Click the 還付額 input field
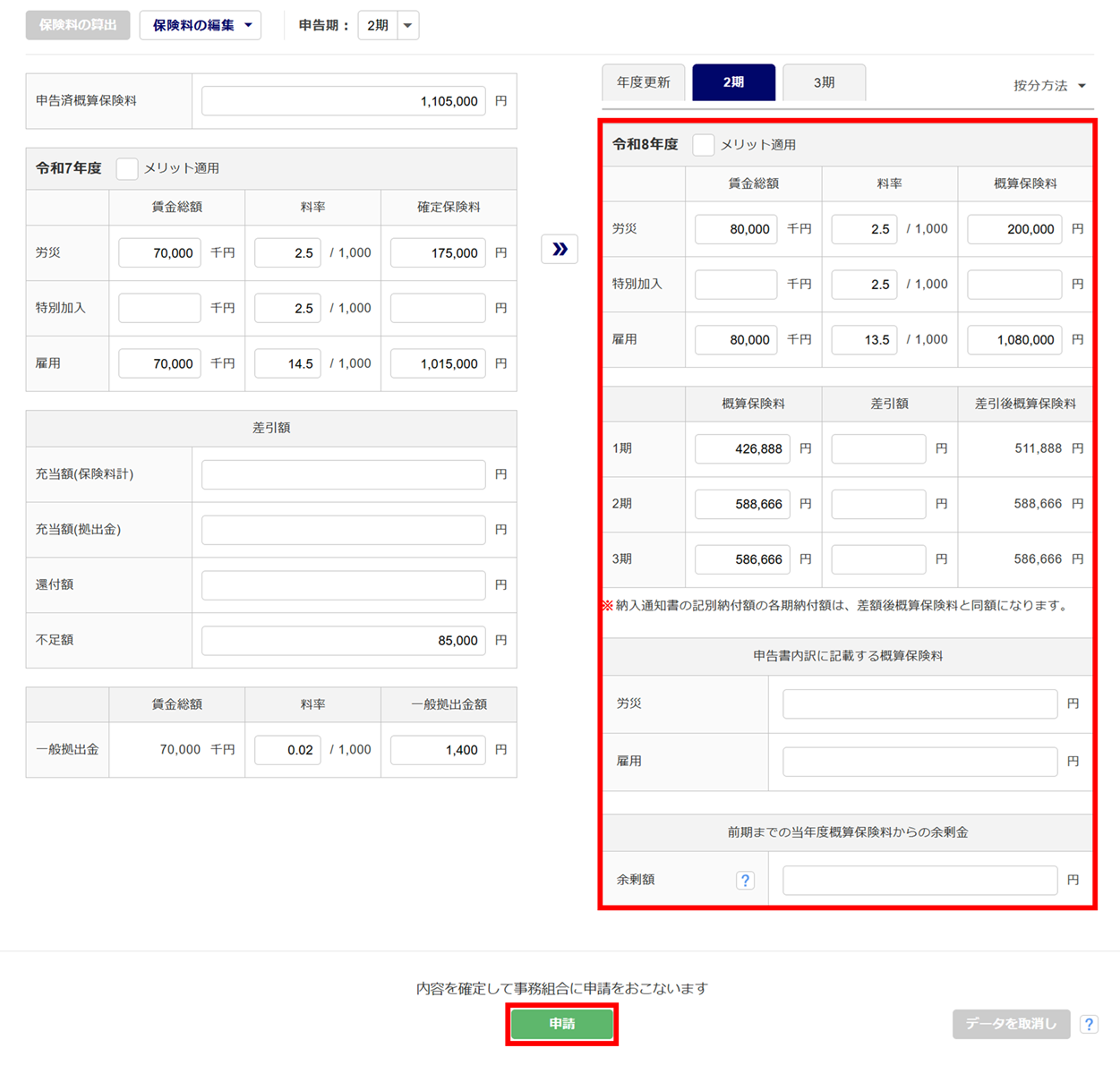 (x=344, y=585)
